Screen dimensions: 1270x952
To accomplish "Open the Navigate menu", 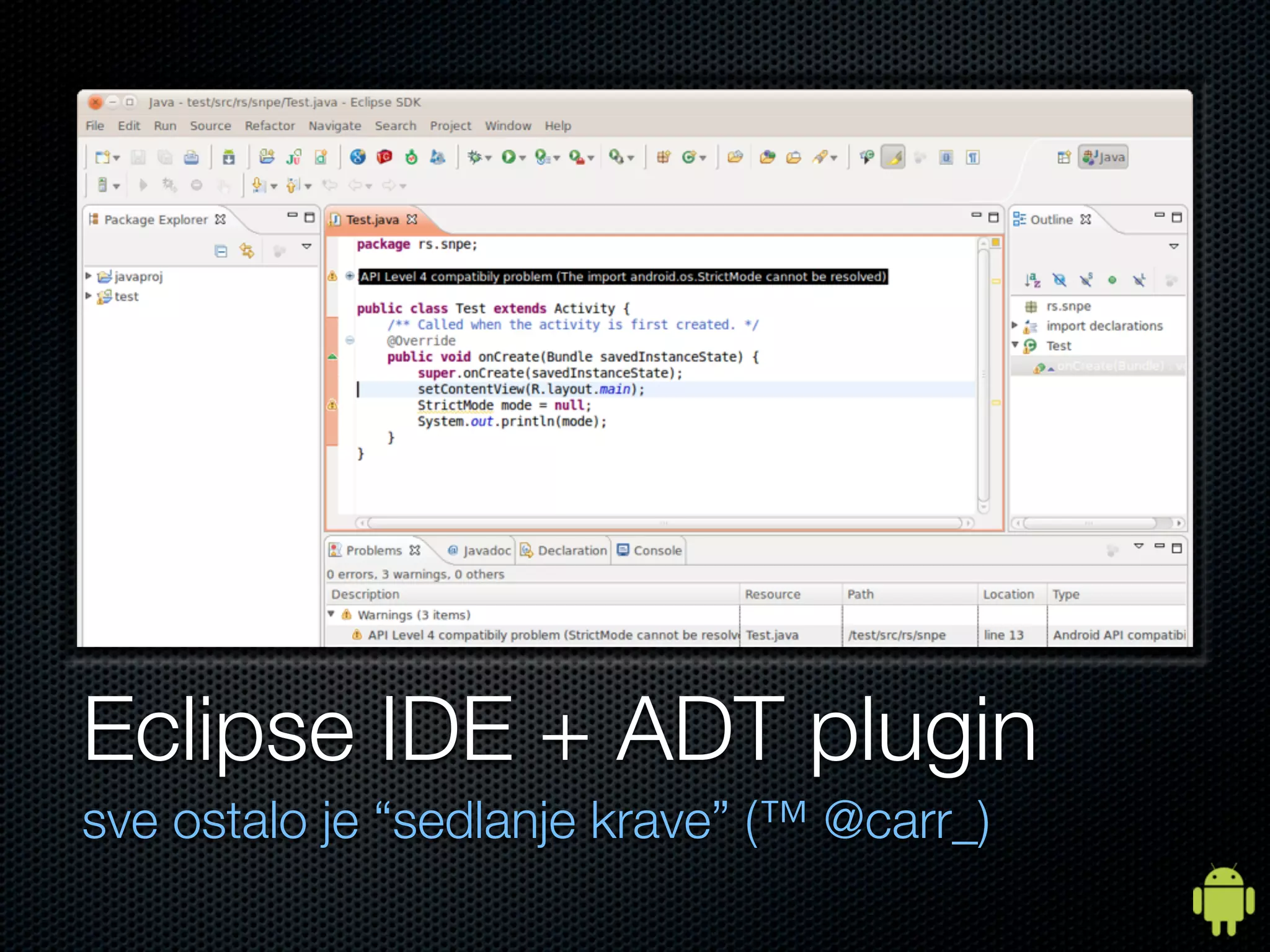I will click(335, 126).
